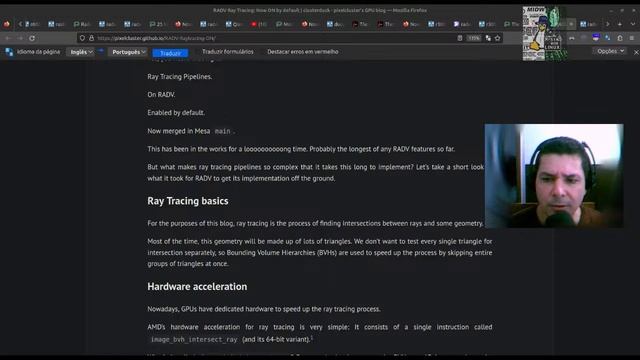Screen dimensions: 640x360
Task: Open the Firefox hamburger application menu
Action: tap(632, 38)
